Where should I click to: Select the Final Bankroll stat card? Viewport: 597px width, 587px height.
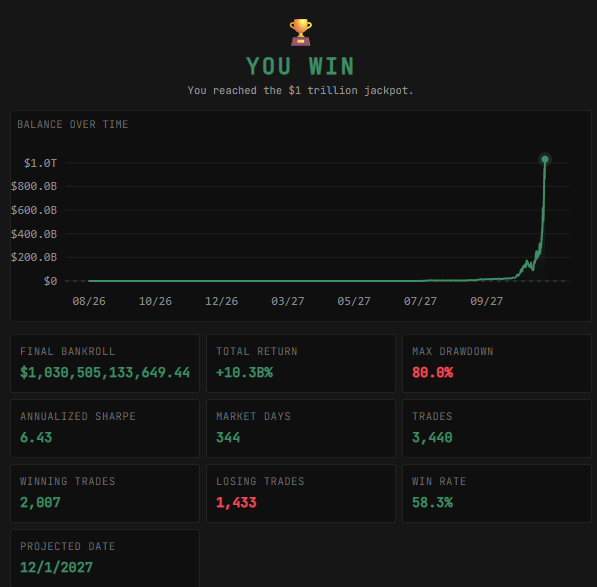[x=105, y=363]
